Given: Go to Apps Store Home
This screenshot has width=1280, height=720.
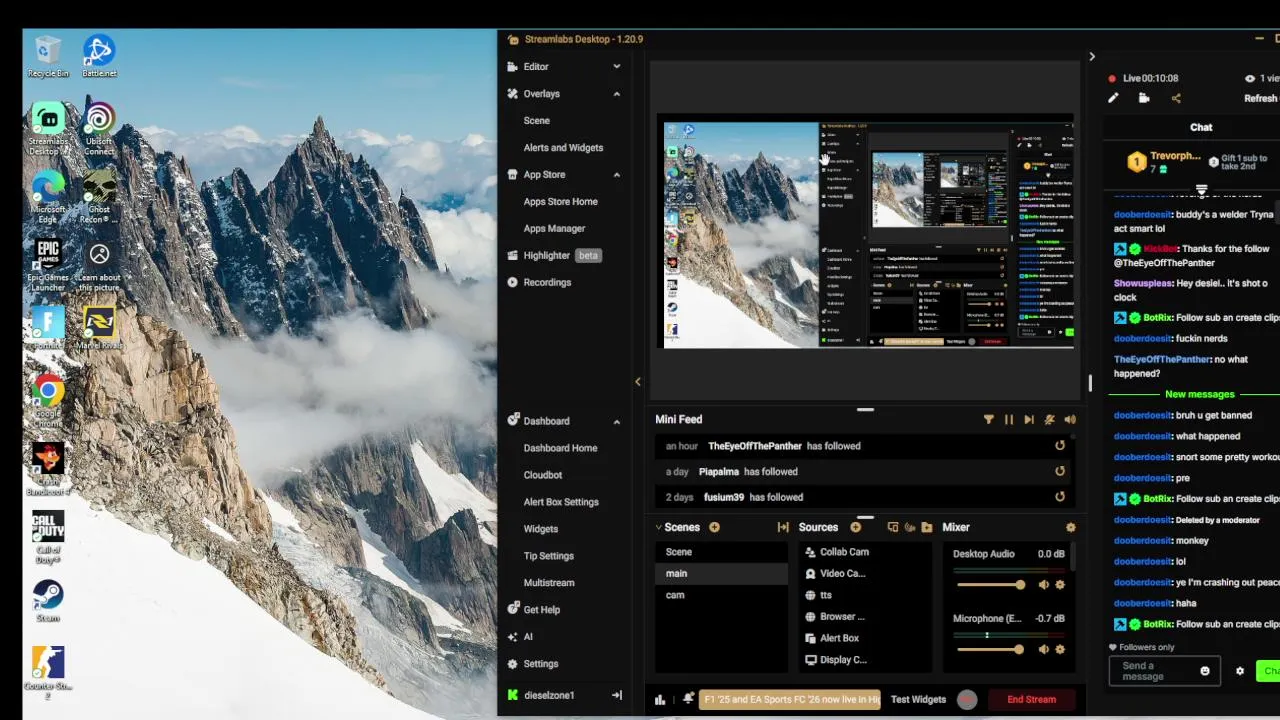Looking at the screenshot, I should pyautogui.click(x=560, y=202).
